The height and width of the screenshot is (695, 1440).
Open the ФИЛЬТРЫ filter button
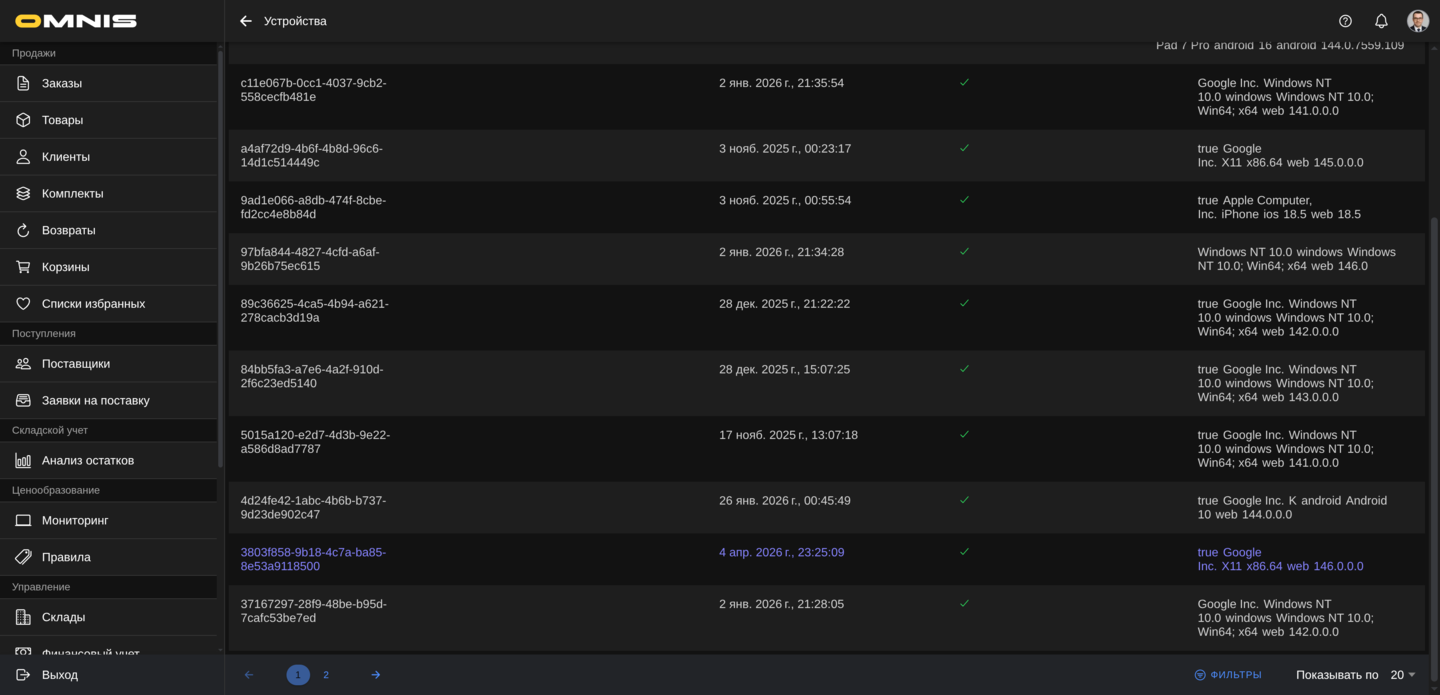(x=1228, y=675)
